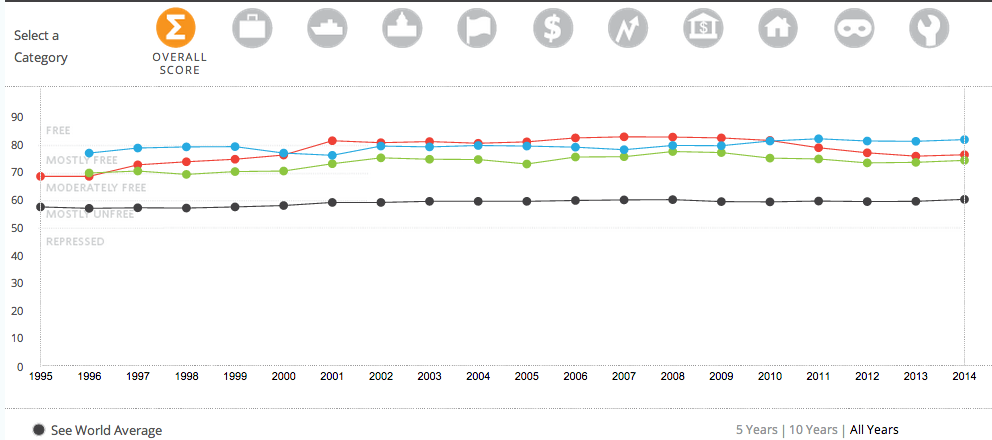
Task: Click the 50 y-axis value
Action: [17, 228]
